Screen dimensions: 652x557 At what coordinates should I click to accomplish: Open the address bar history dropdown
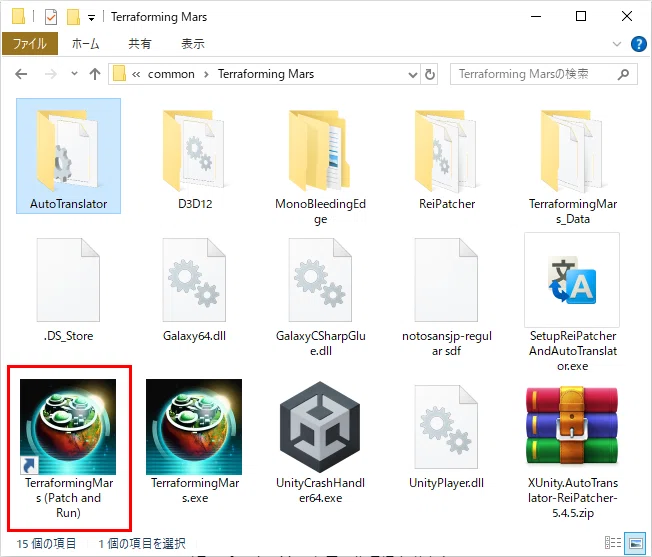coord(412,75)
